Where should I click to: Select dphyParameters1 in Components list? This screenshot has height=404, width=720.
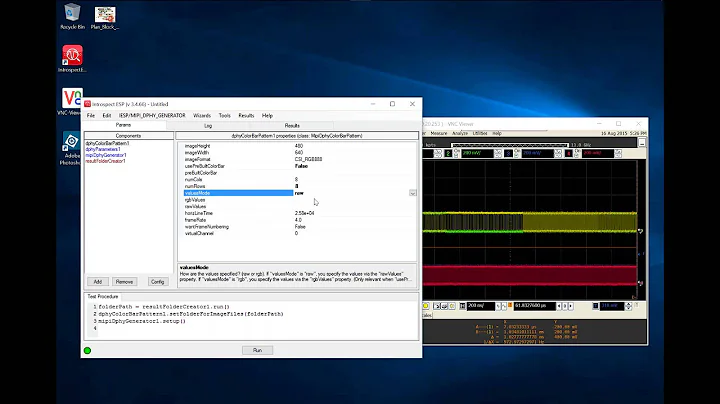click(103, 149)
